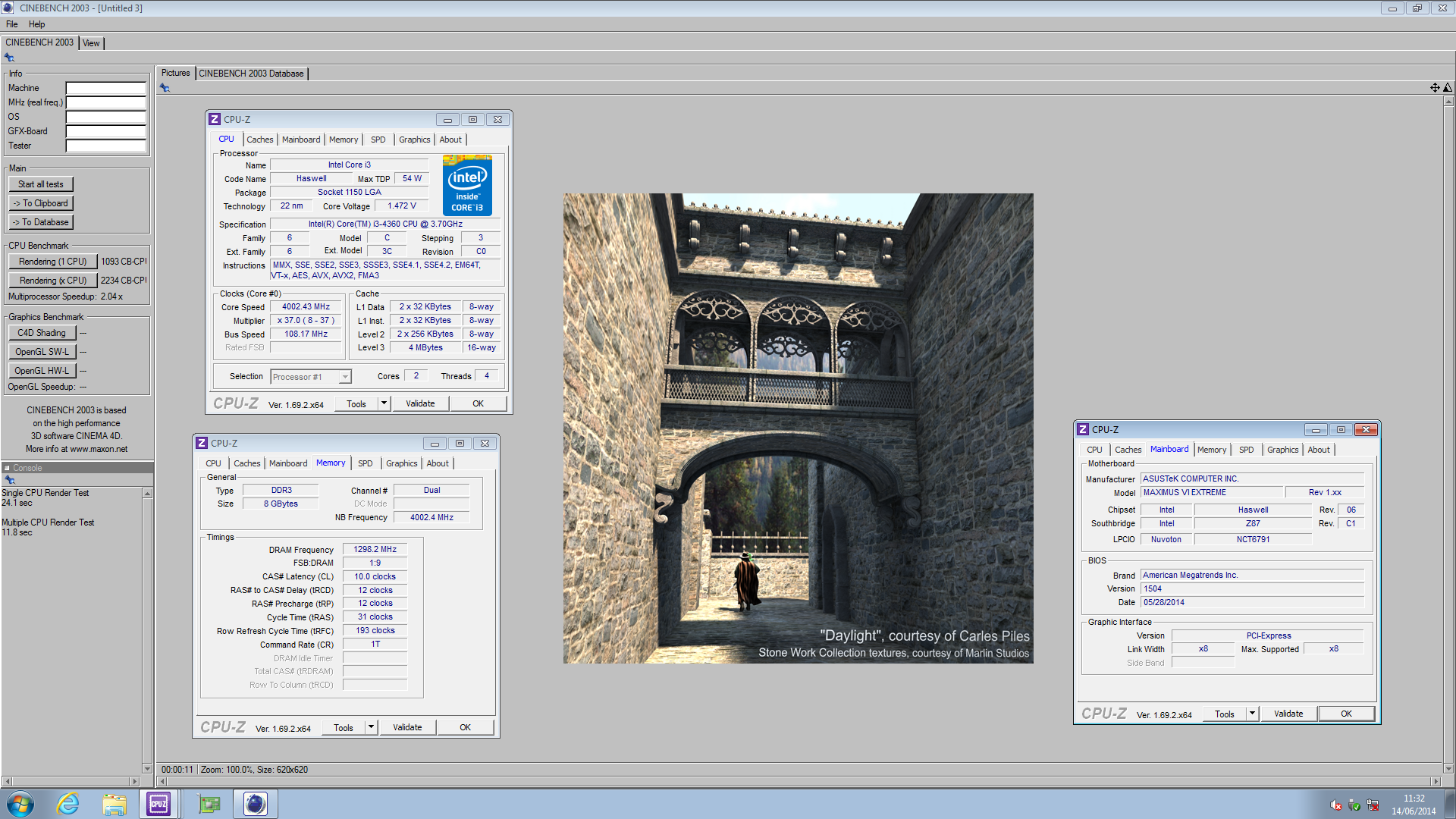This screenshot has width=1456, height=819.
Task: Click the Intel Core i3 logo badge
Action: 467,186
